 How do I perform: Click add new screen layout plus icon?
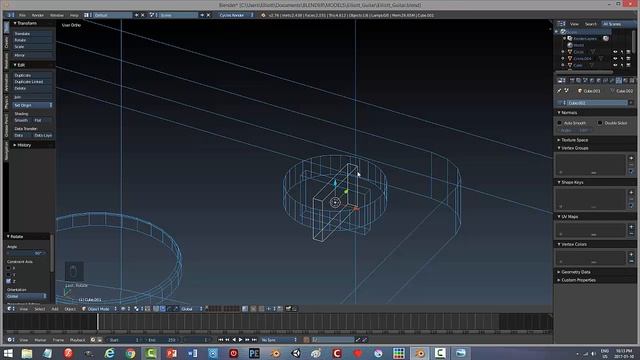(136, 15)
